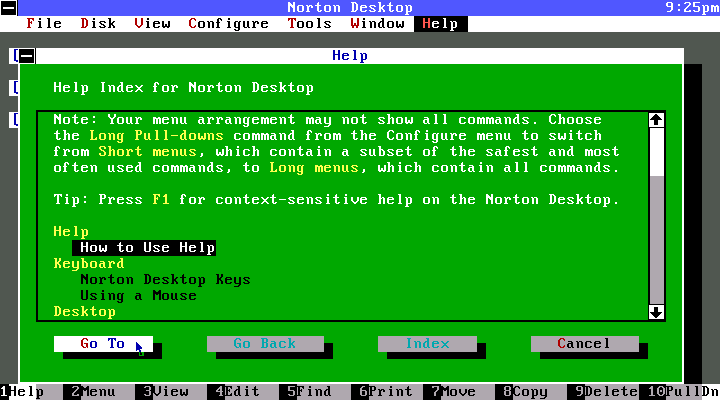This screenshot has height=400, width=720.
Task: Open the Tools menu
Action: tap(309, 23)
